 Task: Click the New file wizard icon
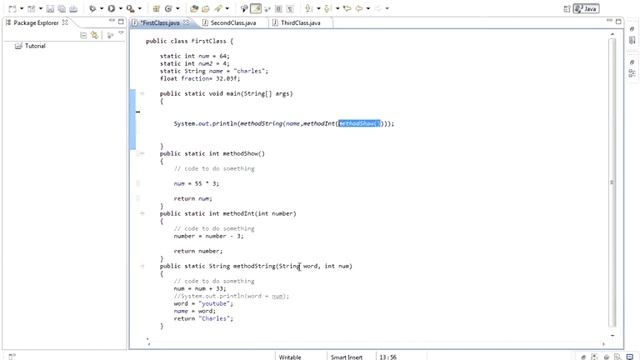point(12,9)
